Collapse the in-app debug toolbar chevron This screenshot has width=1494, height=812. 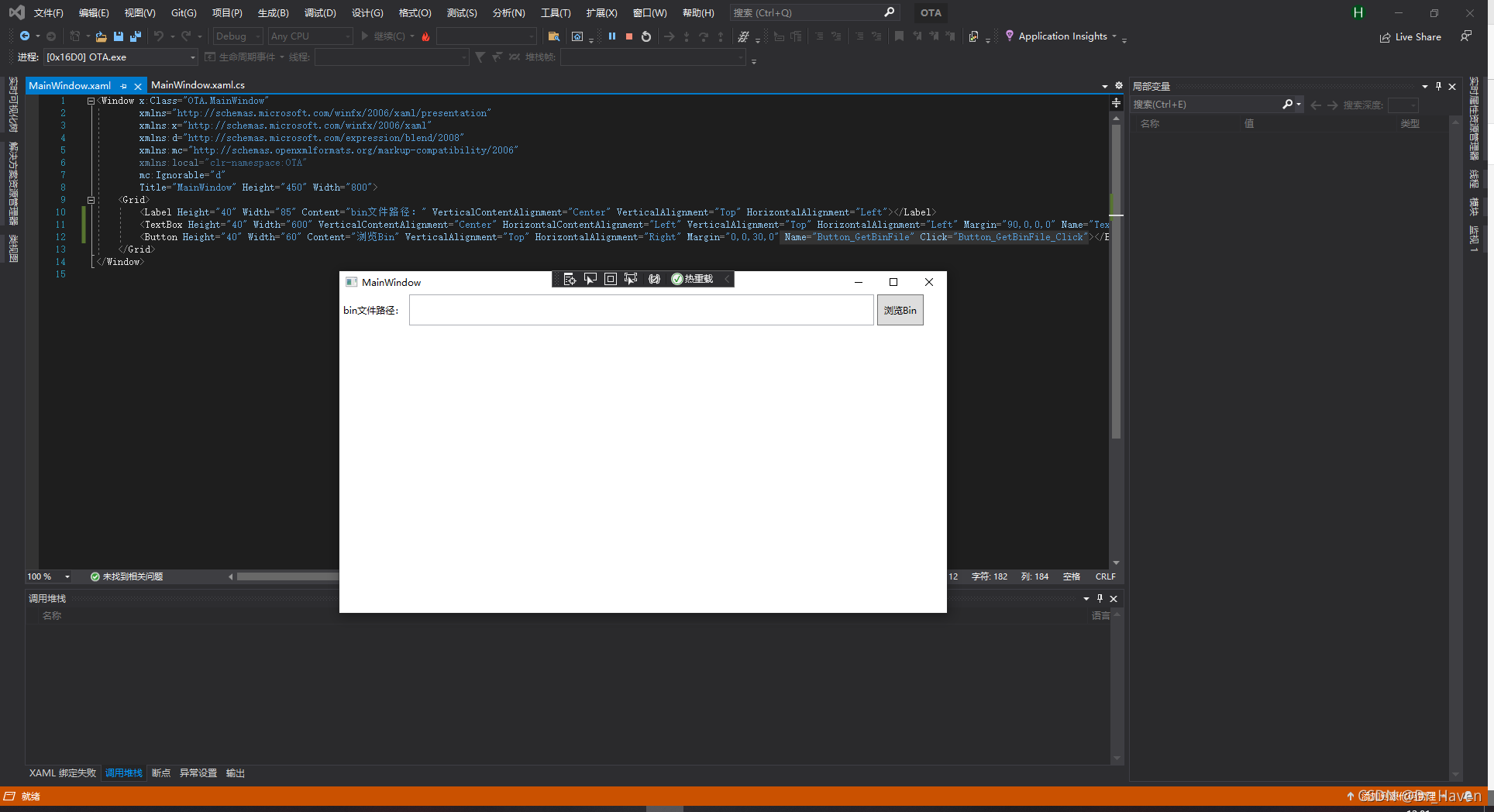(727, 279)
